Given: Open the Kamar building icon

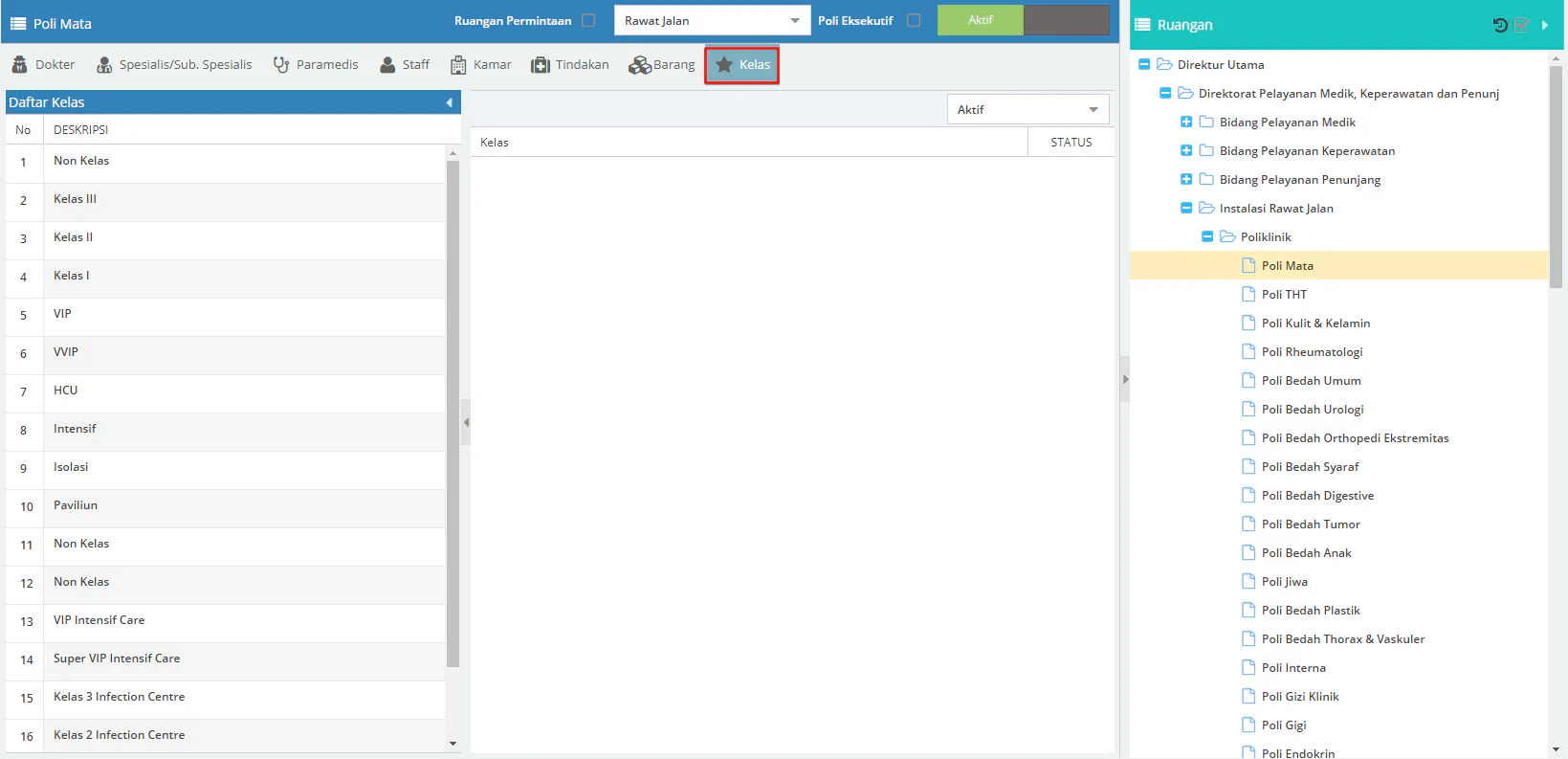Looking at the screenshot, I should pyautogui.click(x=458, y=65).
